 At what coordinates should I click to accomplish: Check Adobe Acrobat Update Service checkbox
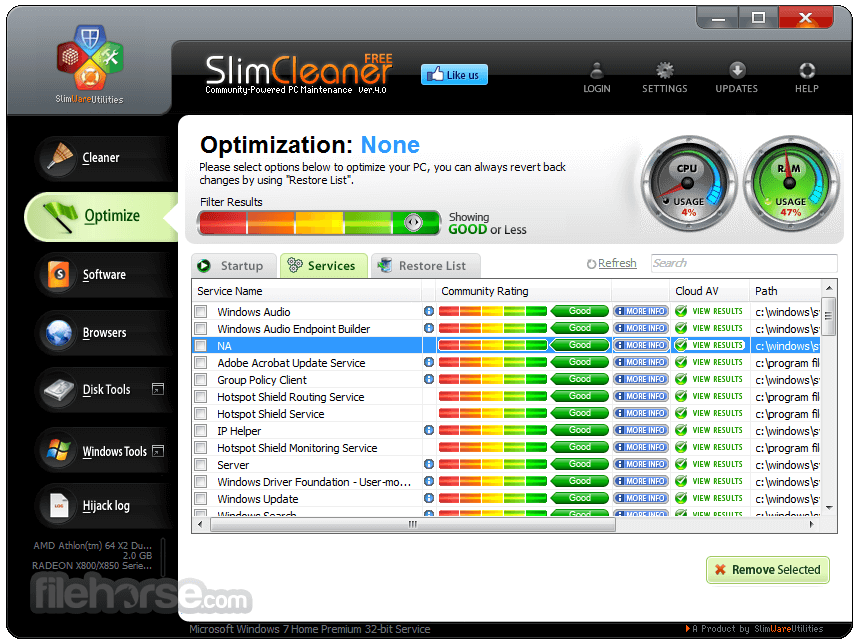click(x=201, y=363)
